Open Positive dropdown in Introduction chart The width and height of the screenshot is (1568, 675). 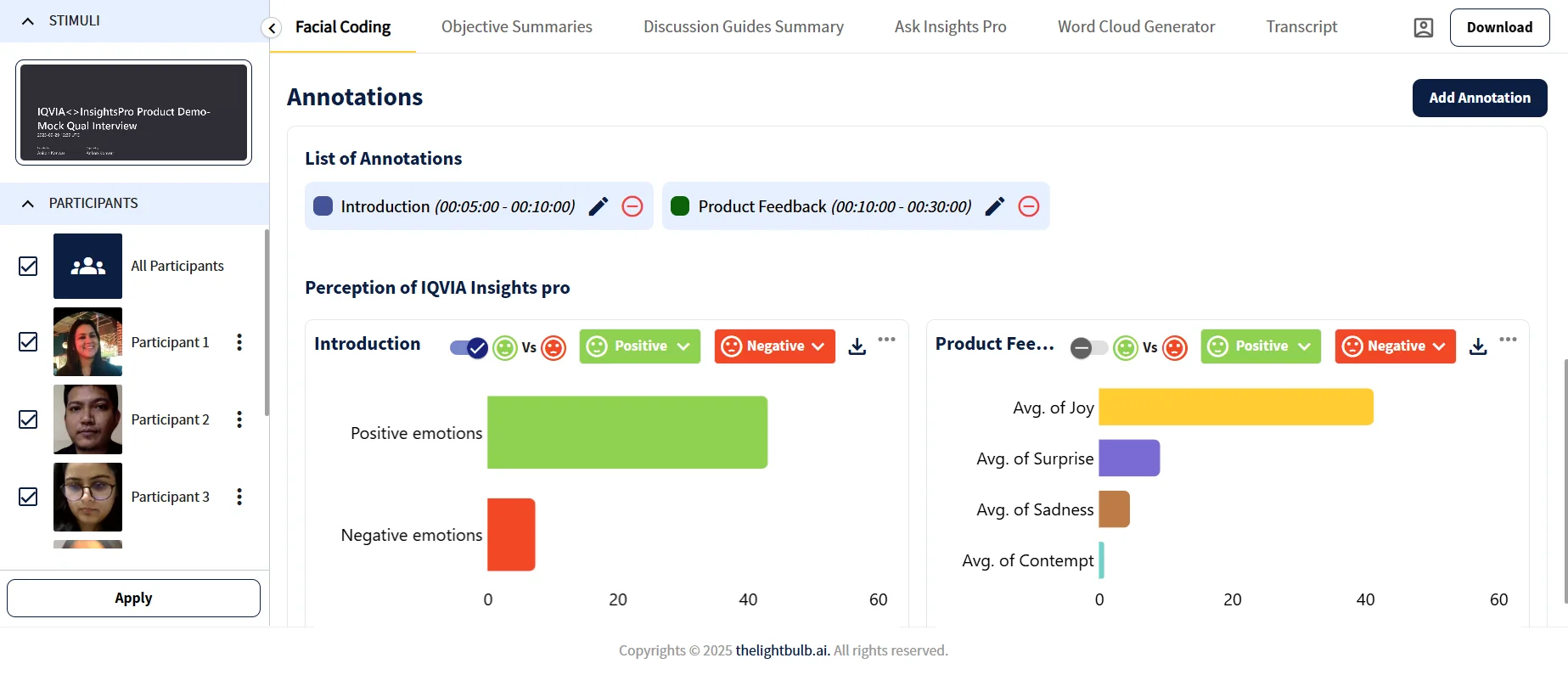[640, 346]
